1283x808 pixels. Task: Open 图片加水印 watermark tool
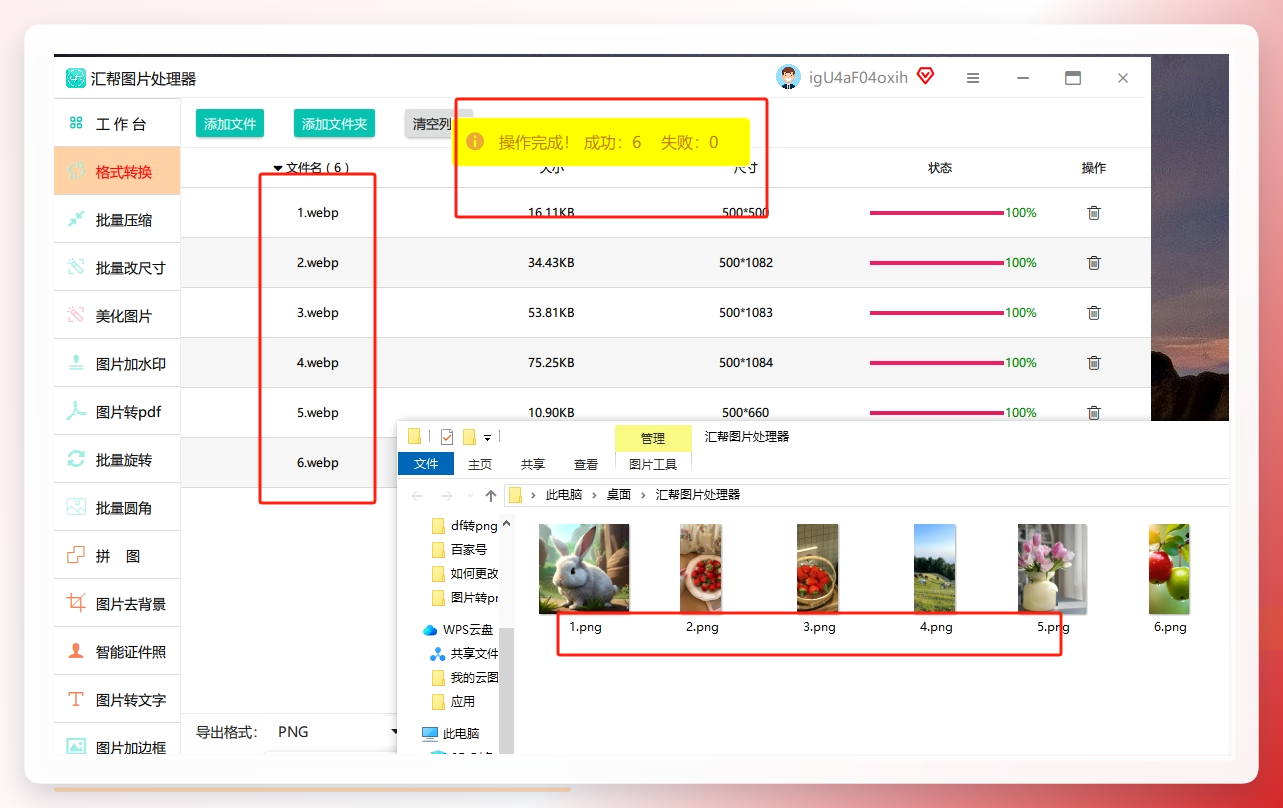coord(117,364)
